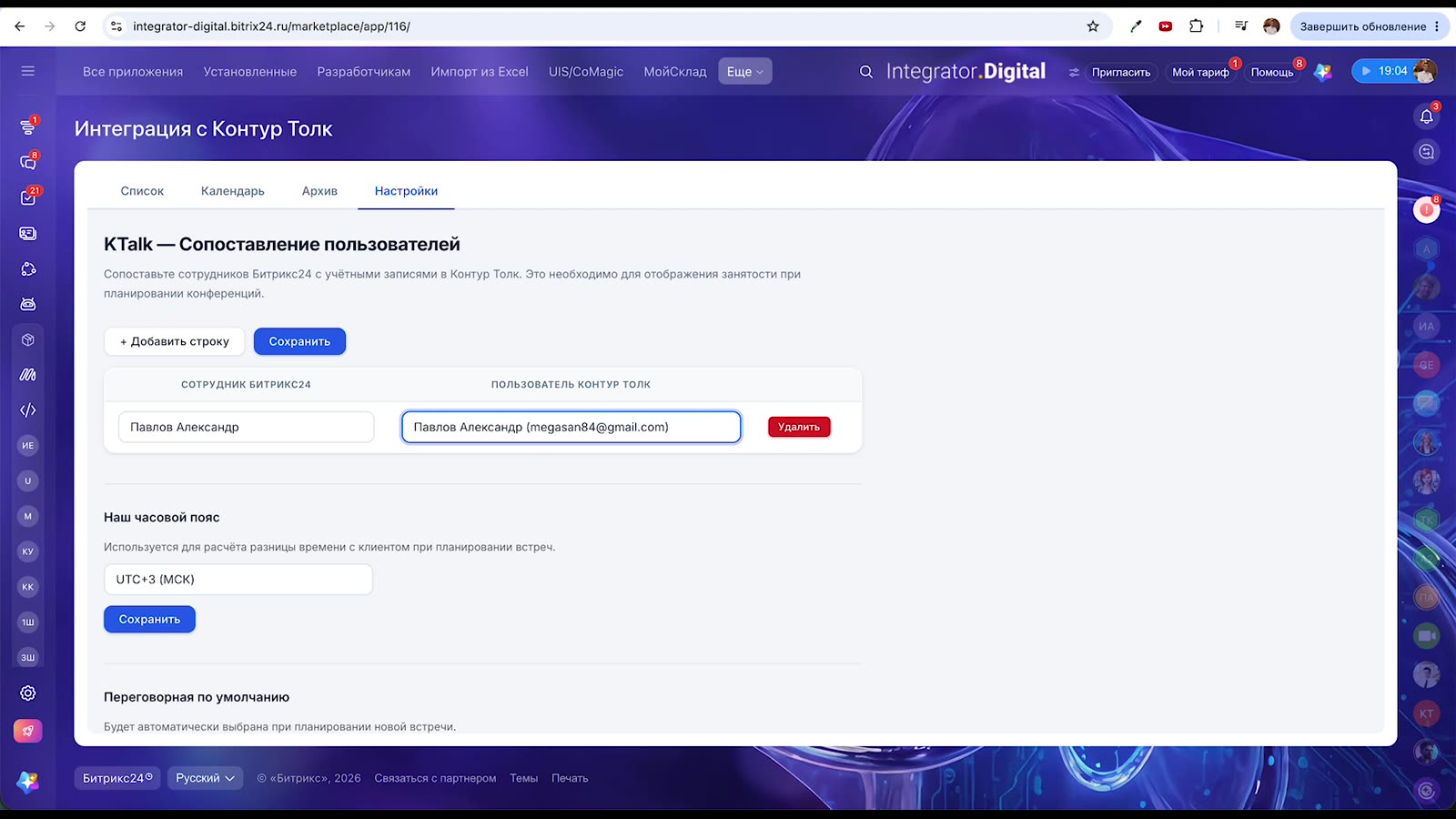The image size is (1456, 819).
Task: Open the notifications bell icon
Action: 1427,116
